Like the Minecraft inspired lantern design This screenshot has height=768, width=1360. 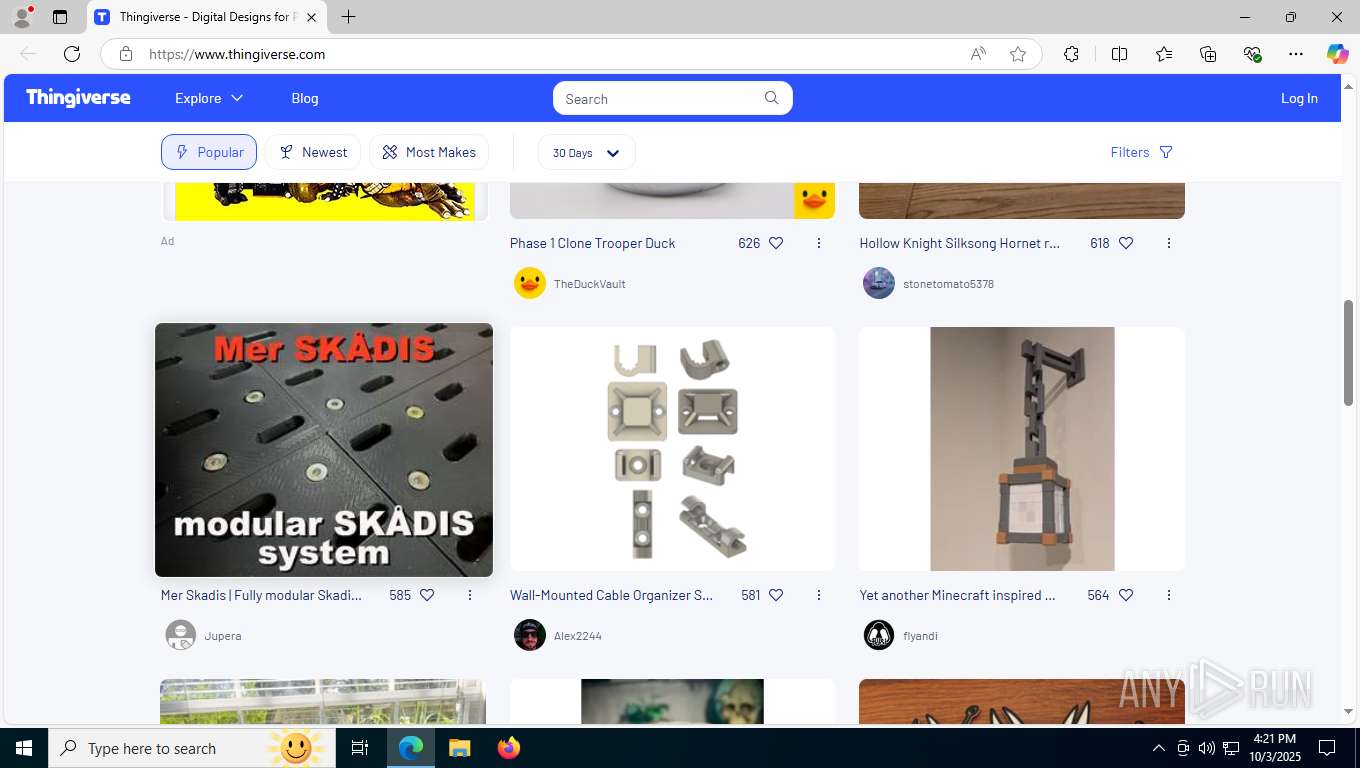click(x=1126, y=595)
